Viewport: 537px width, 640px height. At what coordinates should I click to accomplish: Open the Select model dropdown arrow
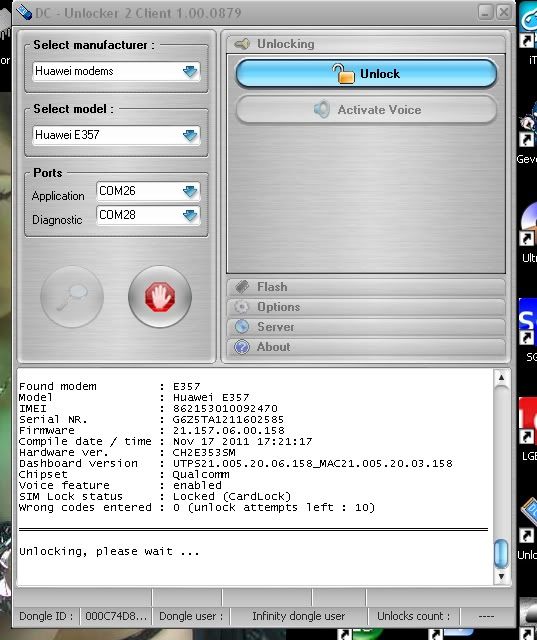point(190,135)
